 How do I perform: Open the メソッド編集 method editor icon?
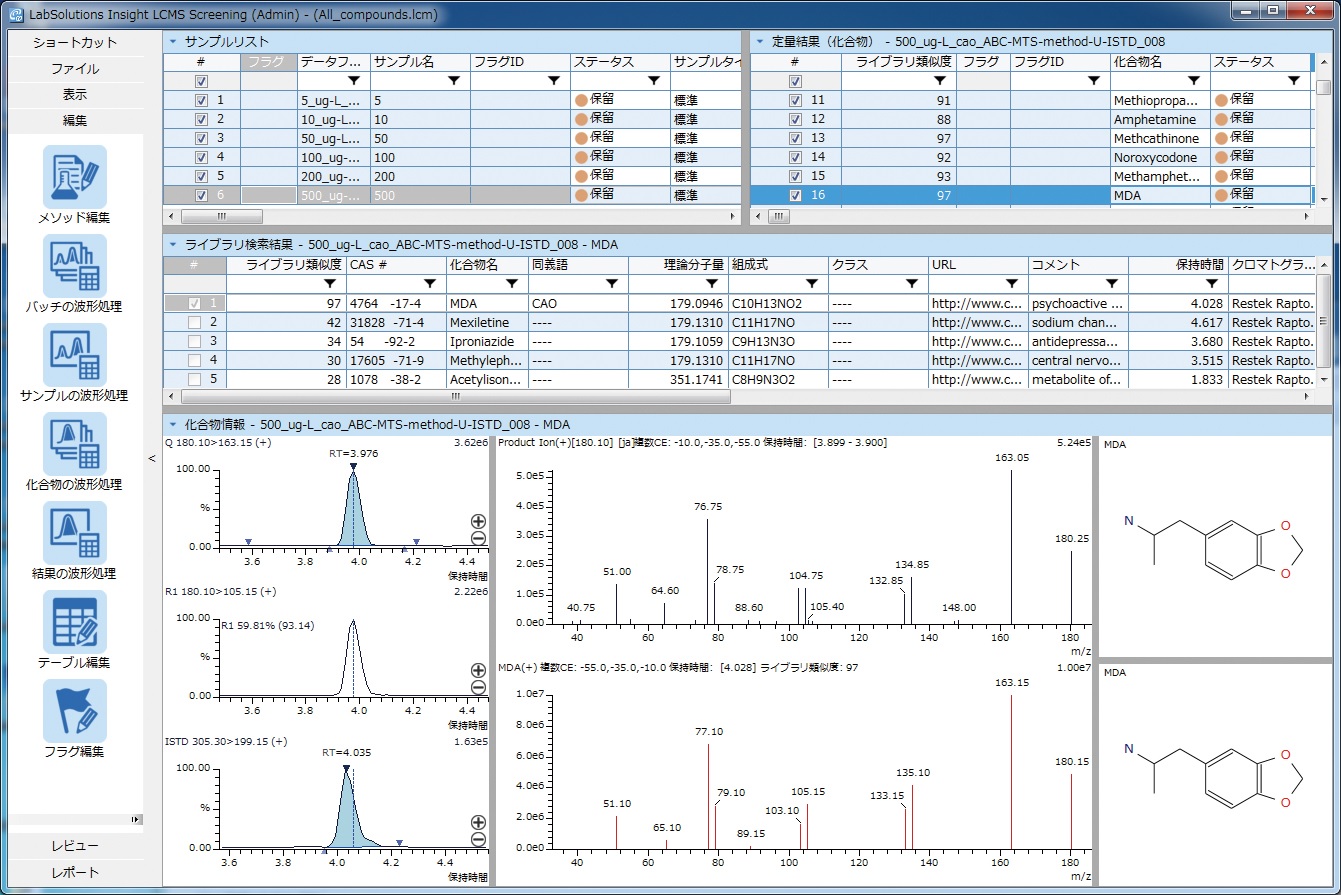[75, 177]
